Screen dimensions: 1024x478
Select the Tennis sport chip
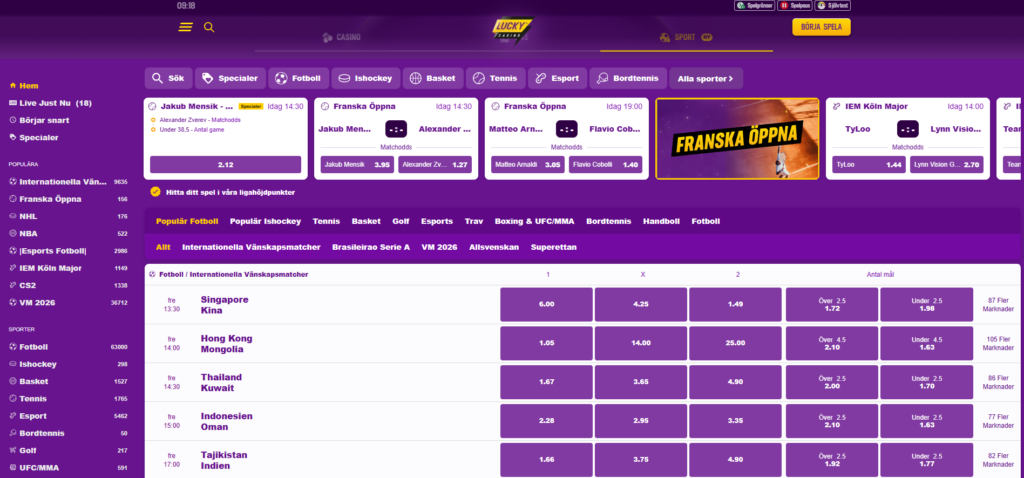[x=496, y=78]
